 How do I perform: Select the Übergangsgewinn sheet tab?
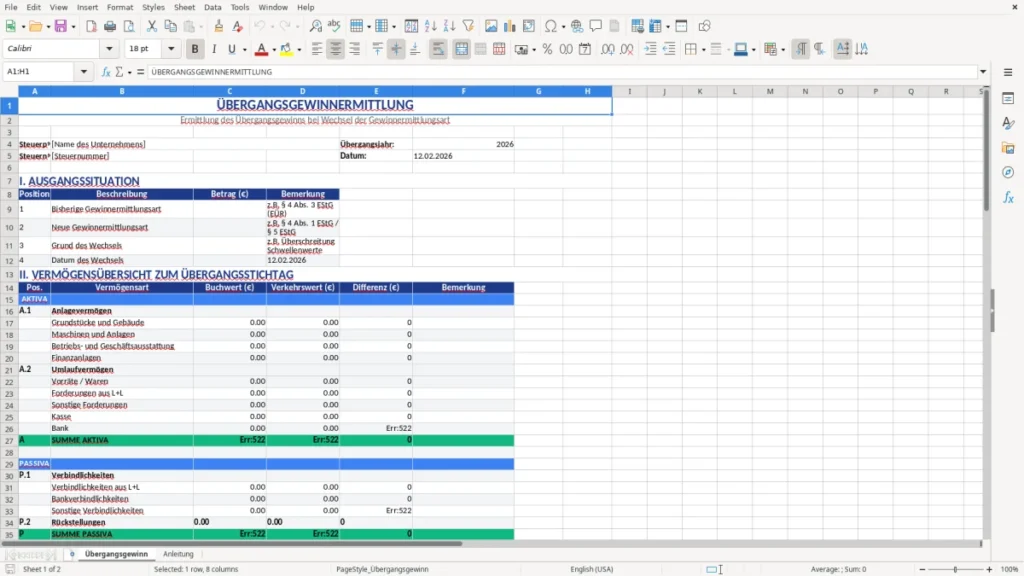tap(116, 554)
